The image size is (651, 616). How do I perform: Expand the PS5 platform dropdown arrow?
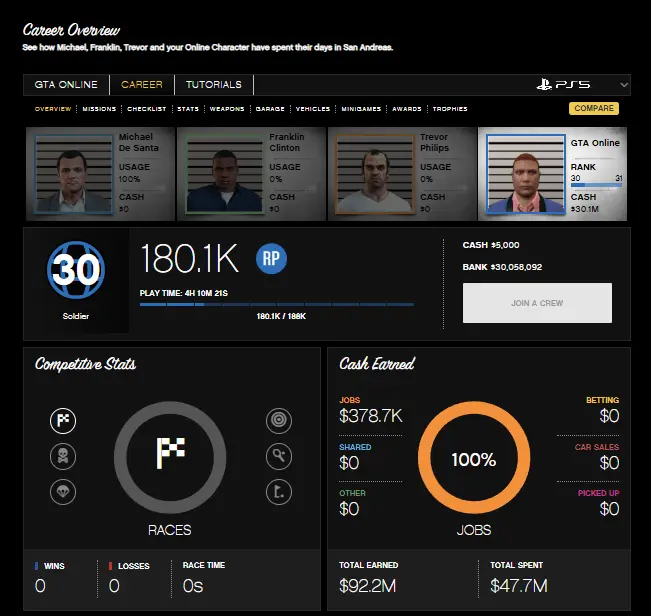624,85
